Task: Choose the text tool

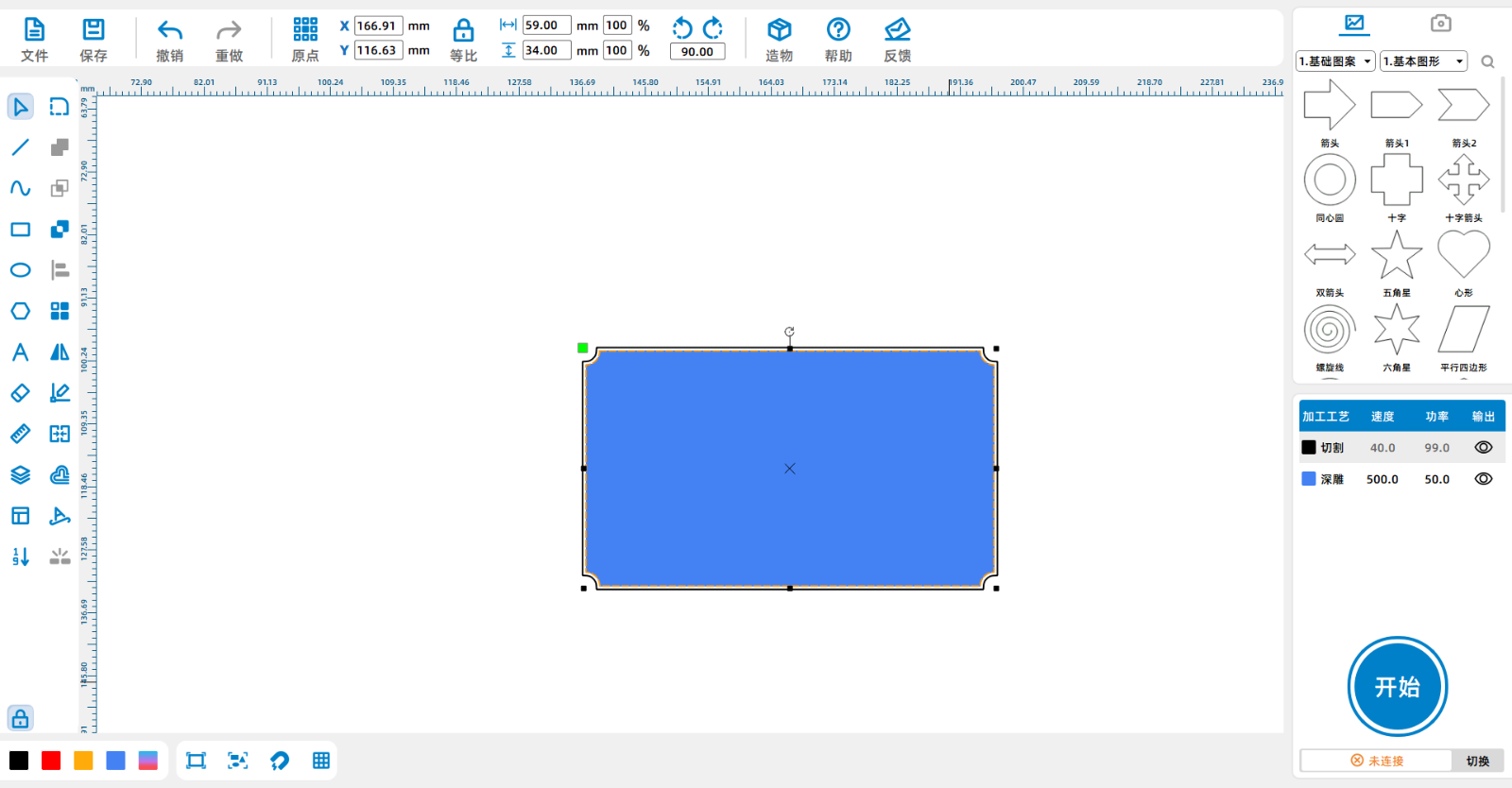Action: [20, 352]
